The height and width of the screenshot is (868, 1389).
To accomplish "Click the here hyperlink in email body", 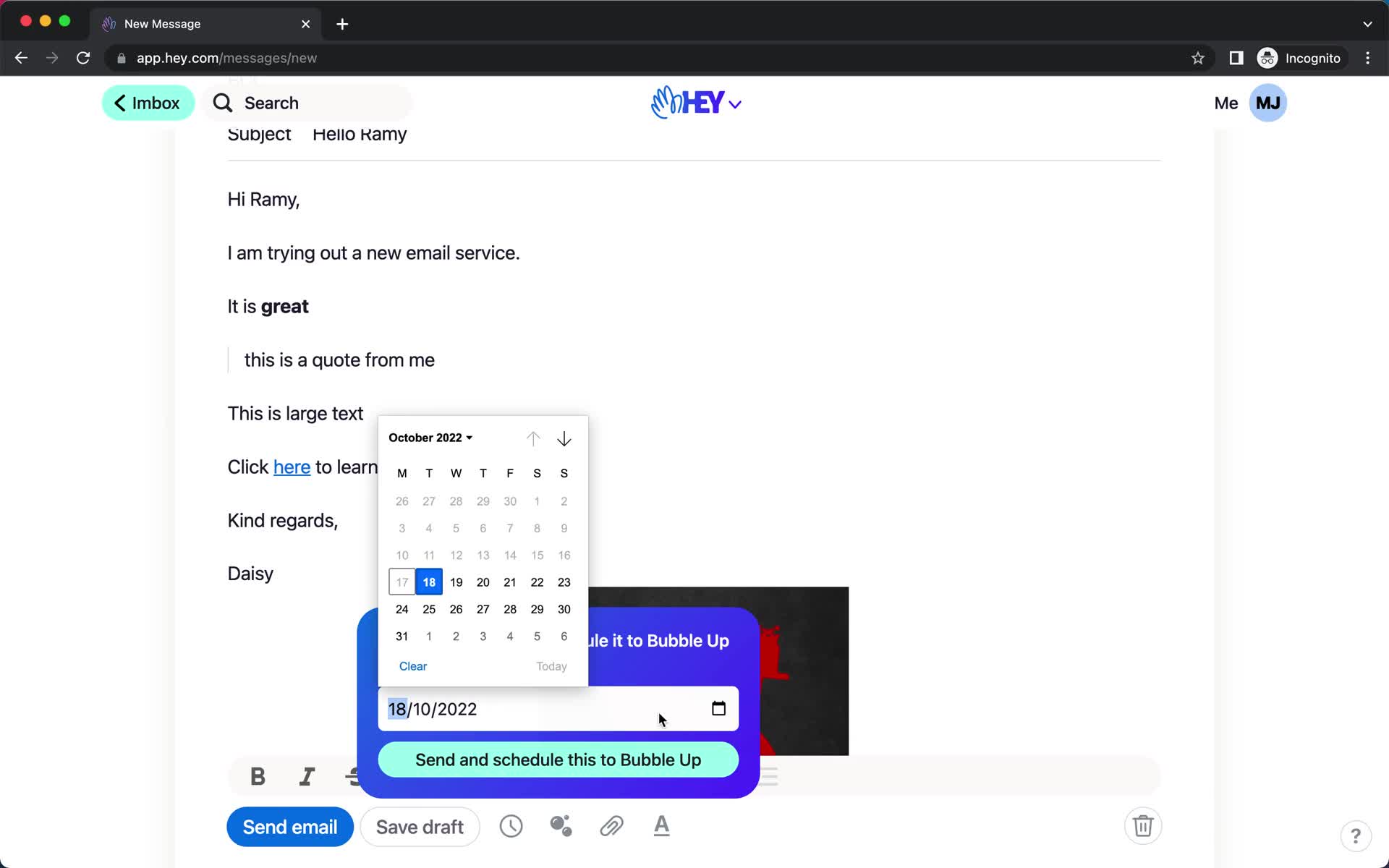I will click(292, 467).
